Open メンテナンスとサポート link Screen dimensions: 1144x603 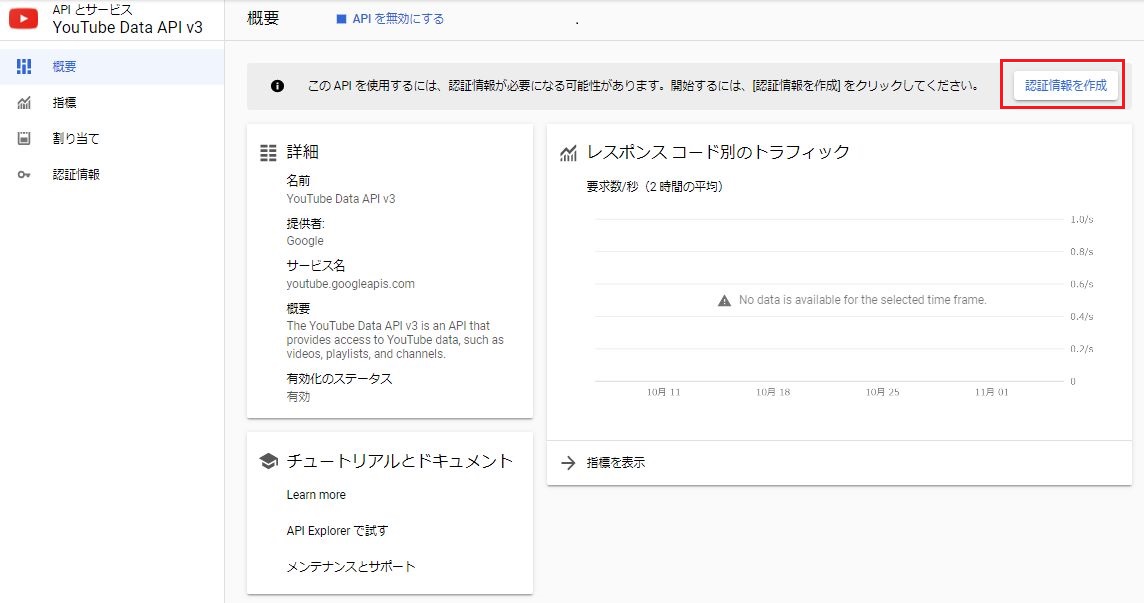pyautogui.click(x=351, y=566)
